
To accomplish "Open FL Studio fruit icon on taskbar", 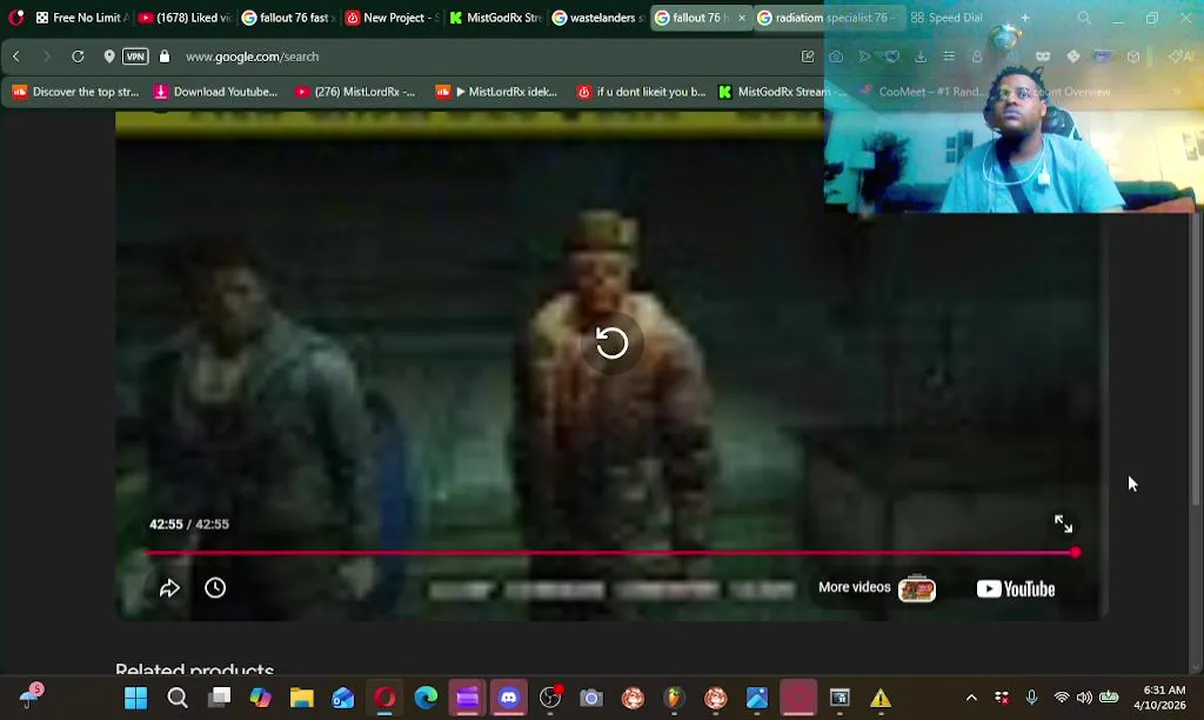I will tap(674, 698).
